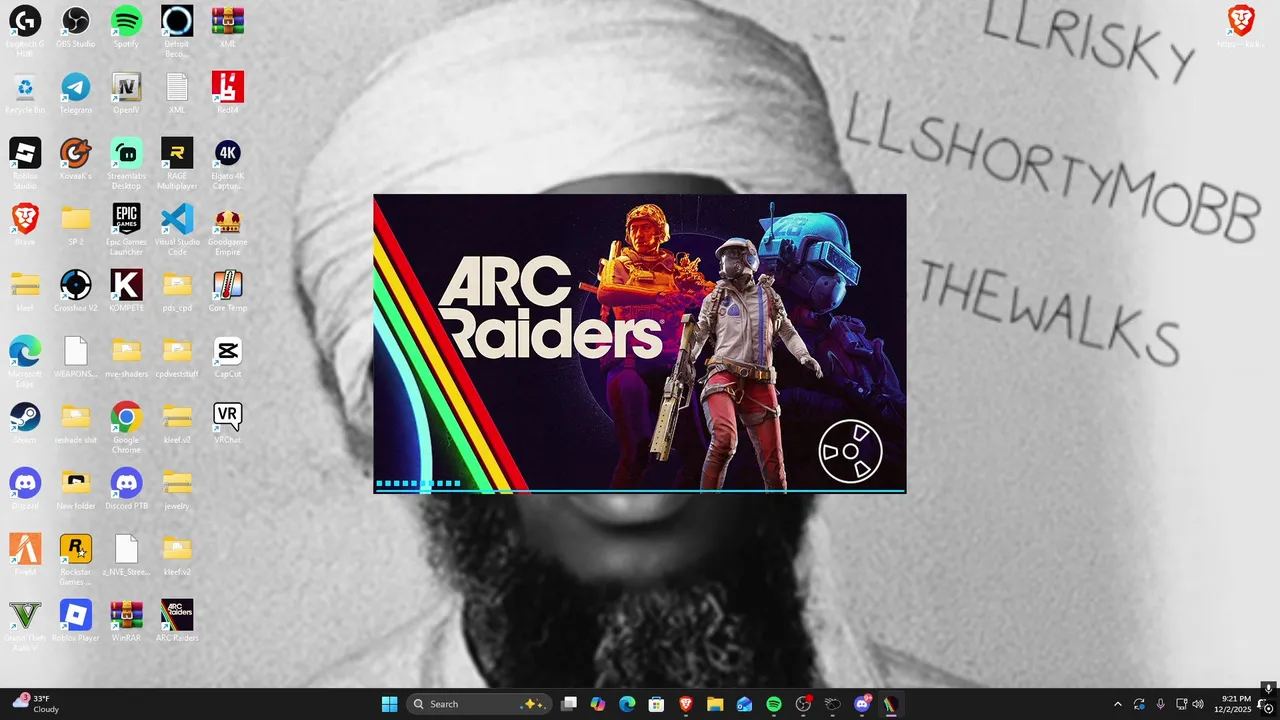
Task: Select the Steam desktop shortcut
Action: pyautogui.click(x=25, y=423)
